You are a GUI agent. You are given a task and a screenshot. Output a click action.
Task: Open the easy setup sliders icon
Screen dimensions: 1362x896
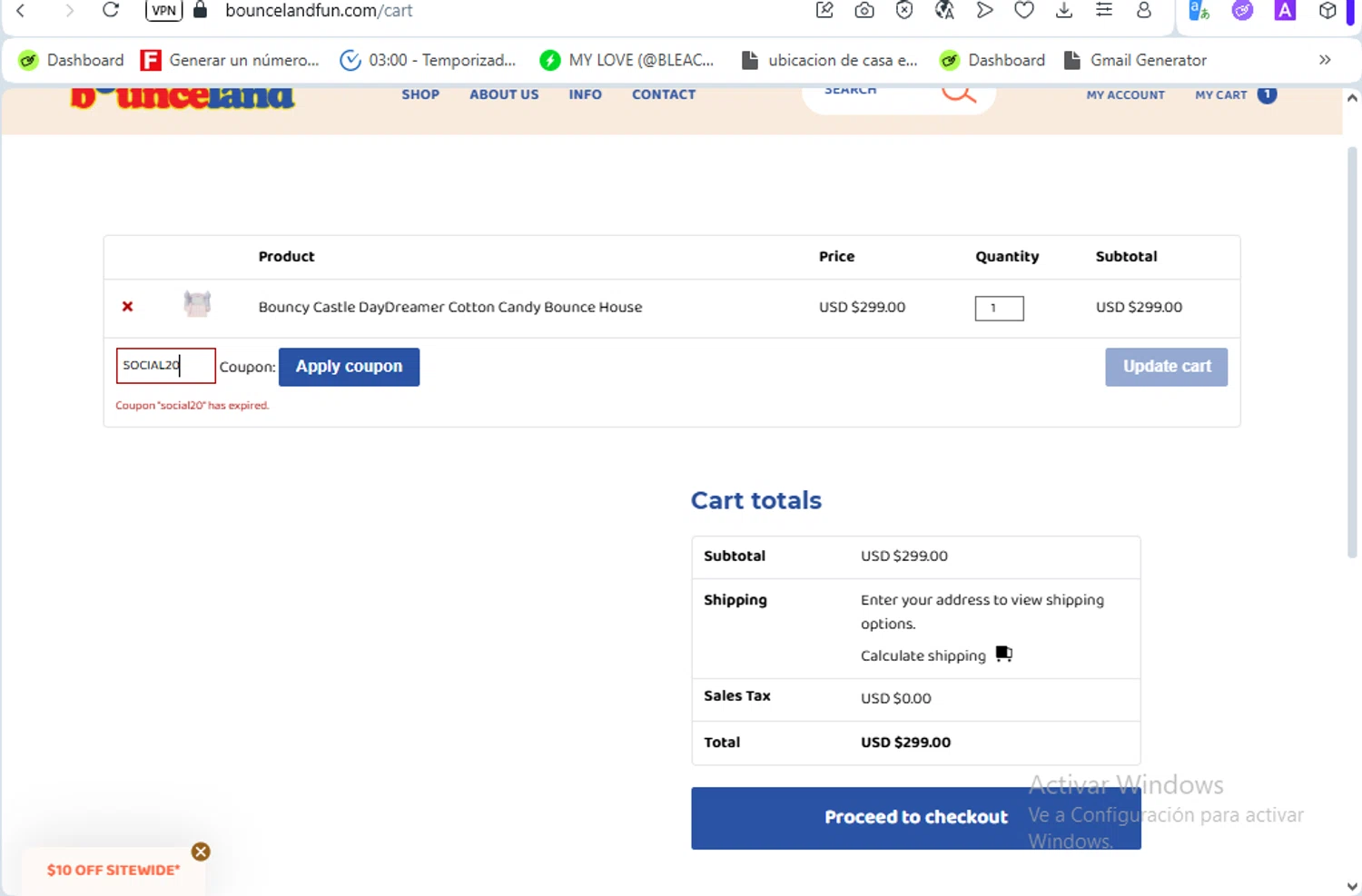click(x=1104, y=11)
